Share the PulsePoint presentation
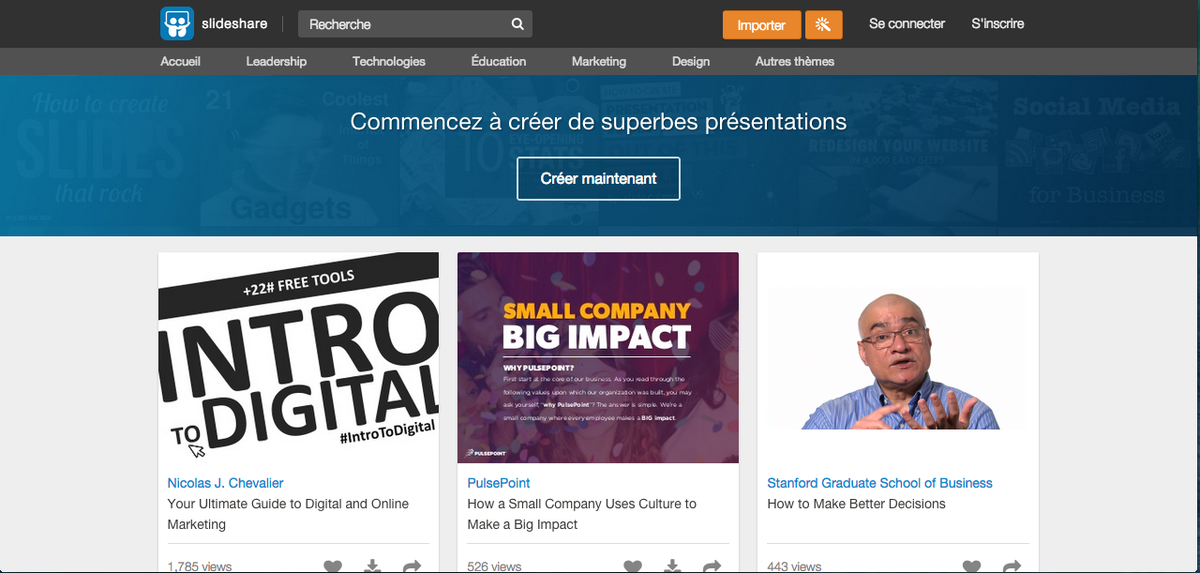 coord(711,567)
